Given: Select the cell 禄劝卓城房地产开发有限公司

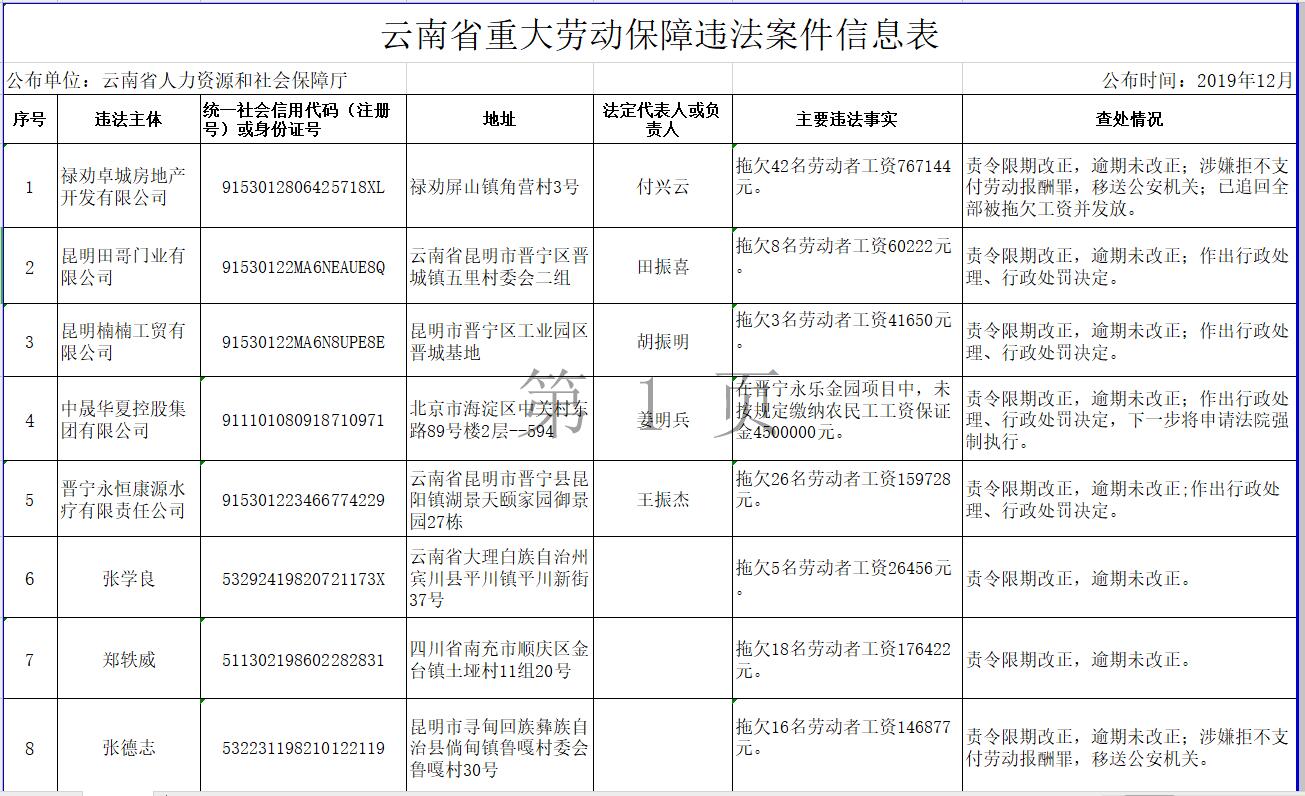Looking at the screenshot, I should point(128,187).
